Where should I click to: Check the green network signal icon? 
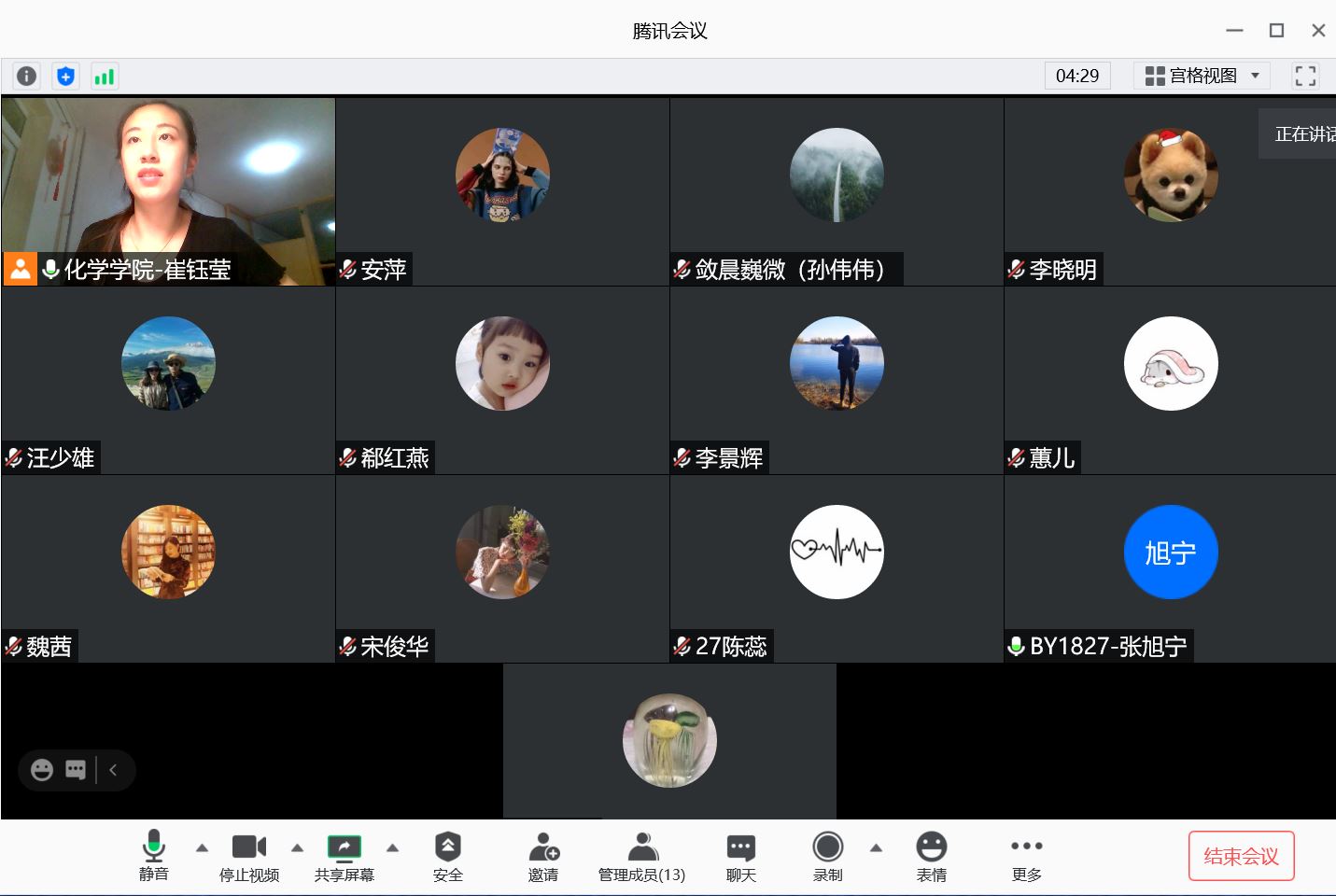[104, 77]
